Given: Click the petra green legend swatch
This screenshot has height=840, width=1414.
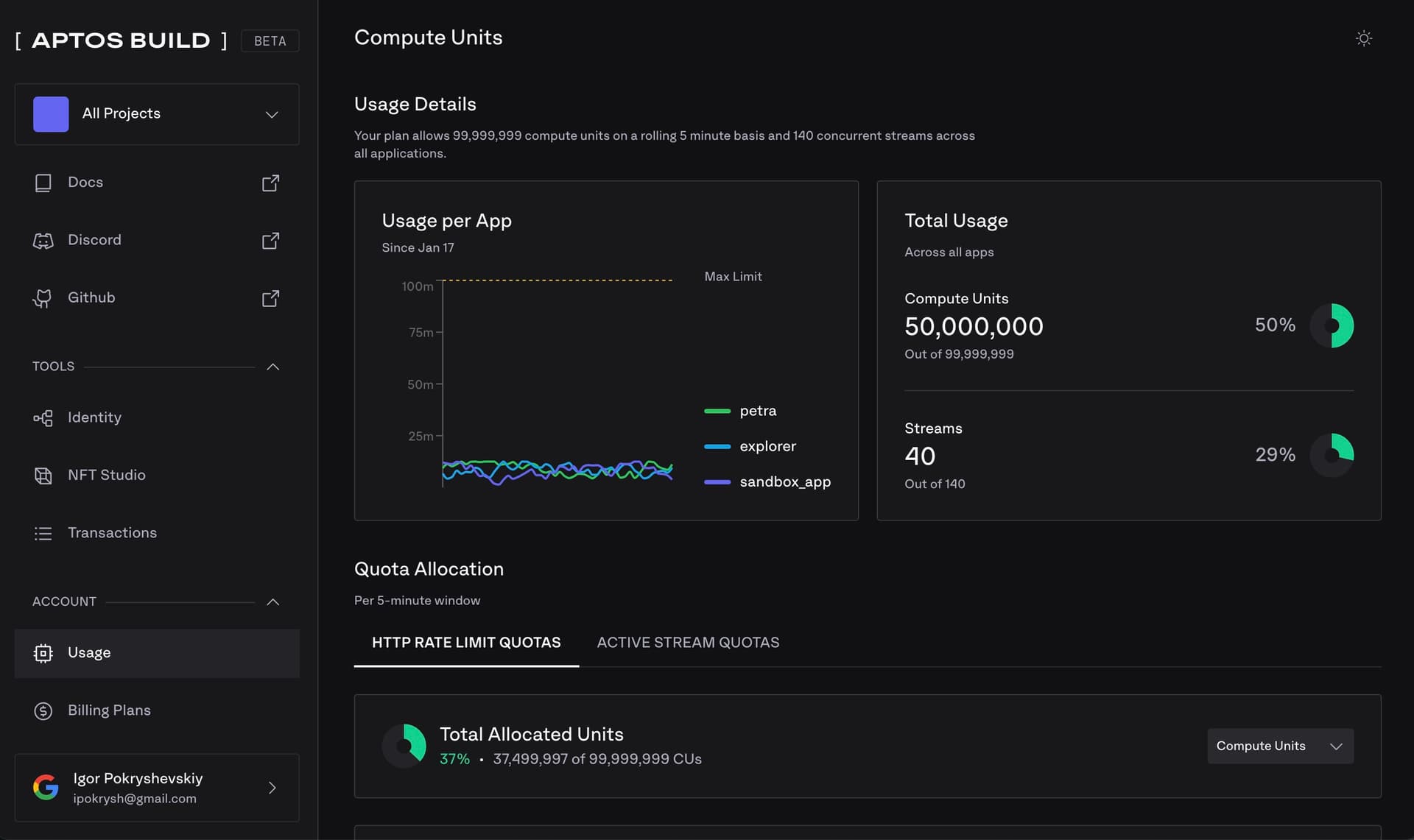Looking at the screenshot, I should coord(717,411).
